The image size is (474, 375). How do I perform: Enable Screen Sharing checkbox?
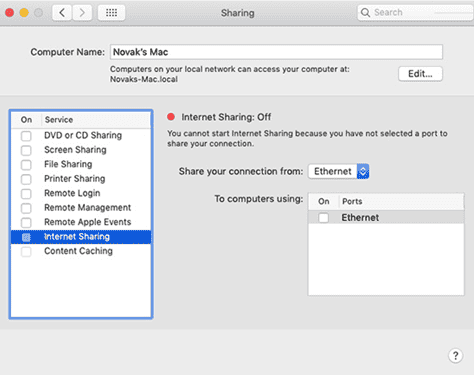[x=26, y=150]
